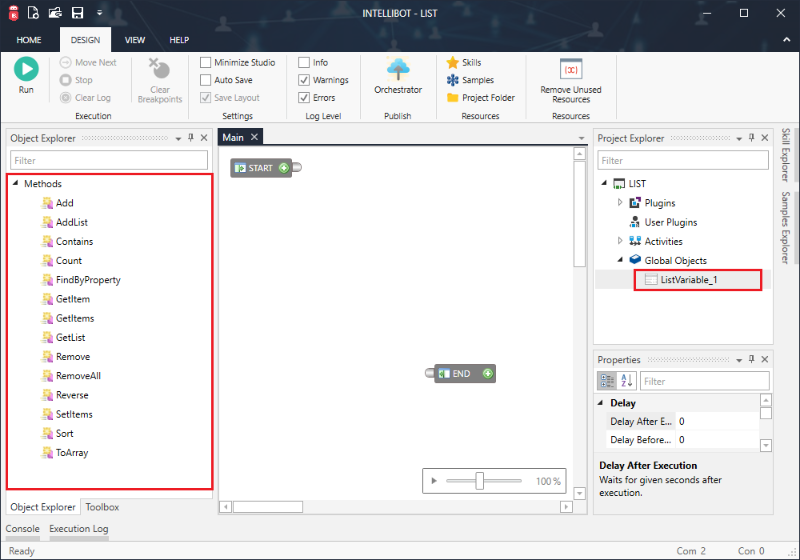Click the categorized view icon in Properties
800x560 pixels.
[607, 380]
